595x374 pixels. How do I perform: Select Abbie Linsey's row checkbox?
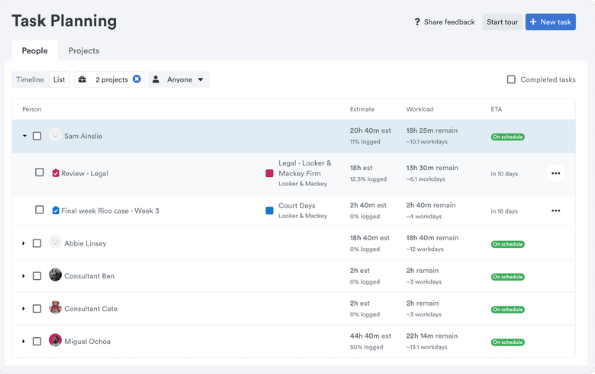[37, 243]
